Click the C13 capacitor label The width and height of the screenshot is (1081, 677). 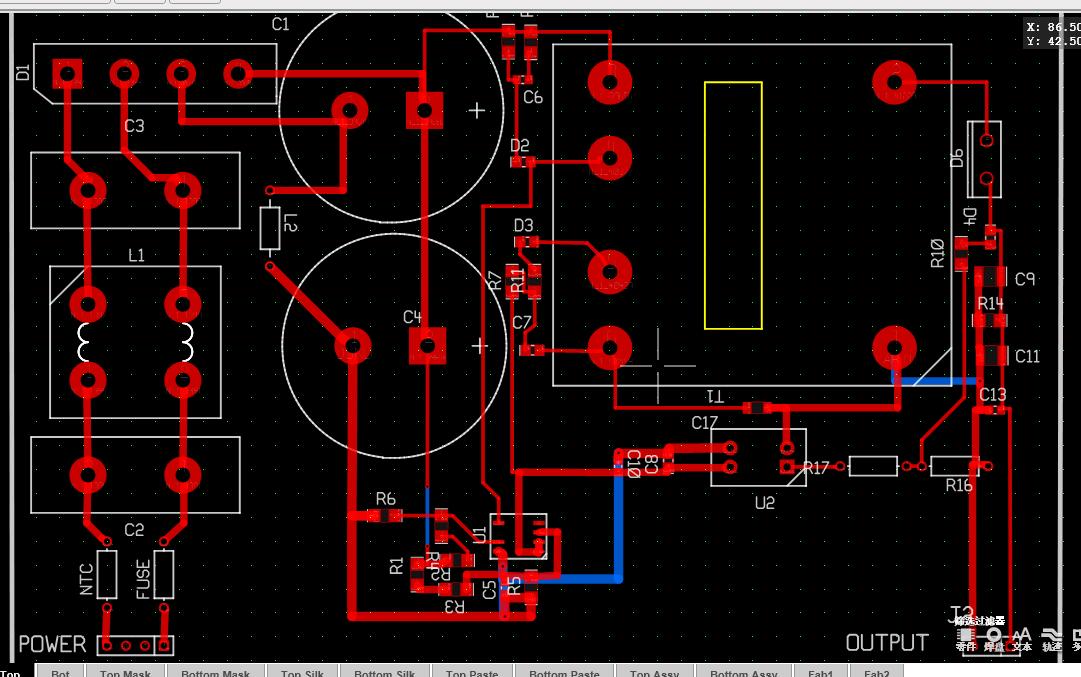[993, 394]
